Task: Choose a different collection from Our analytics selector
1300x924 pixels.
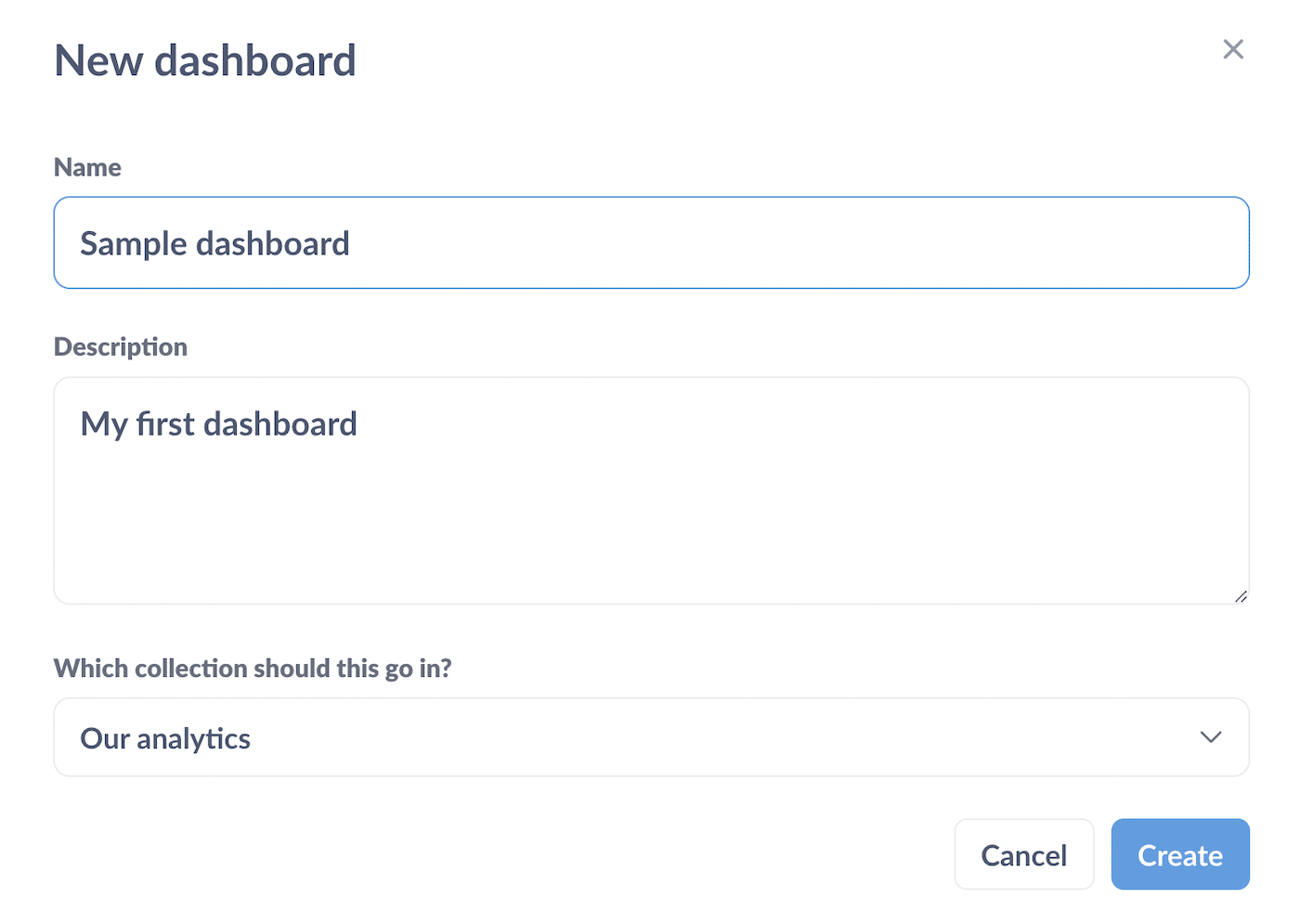Action: pyautogui.click(x=650, y=736)
